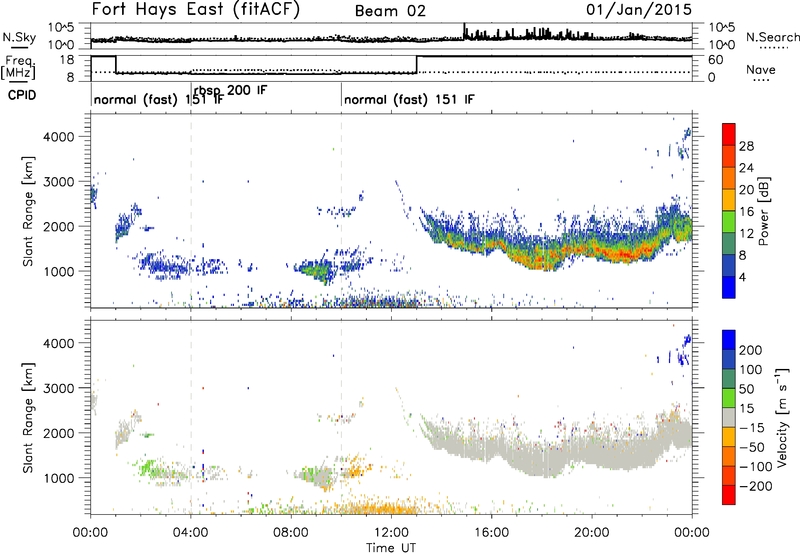Click "Slant Range [km]" label of the power panel
The height and width of the screenshot is (554, 800).
pos(28,211)
